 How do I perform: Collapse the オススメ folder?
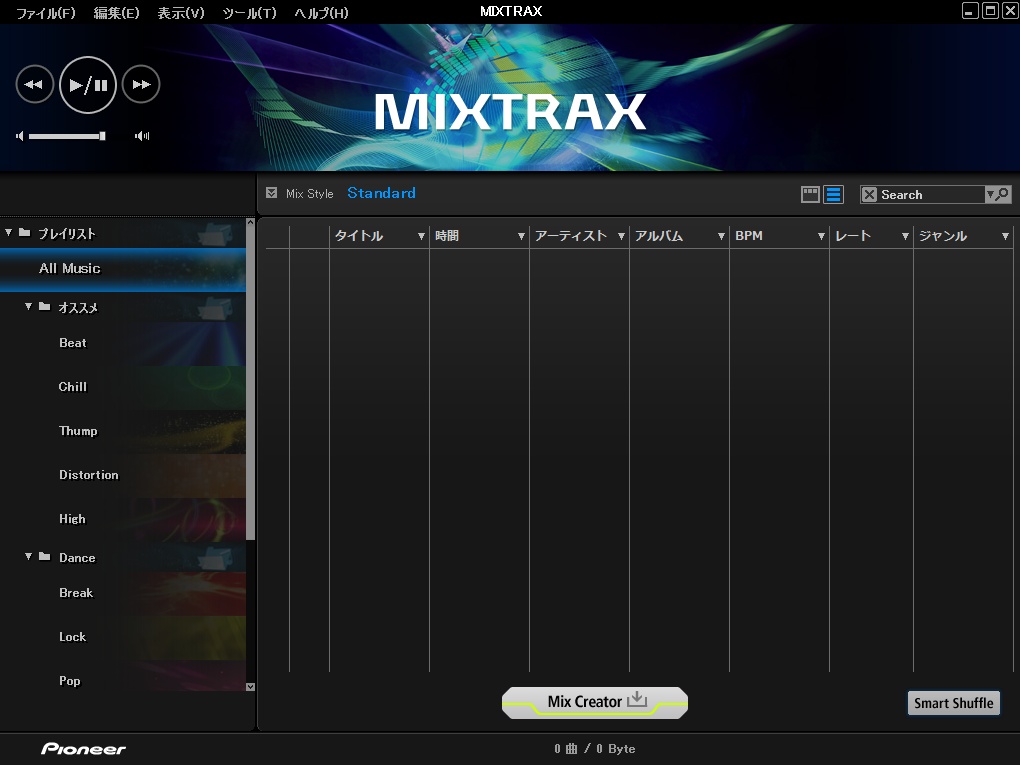coord(28,306)
